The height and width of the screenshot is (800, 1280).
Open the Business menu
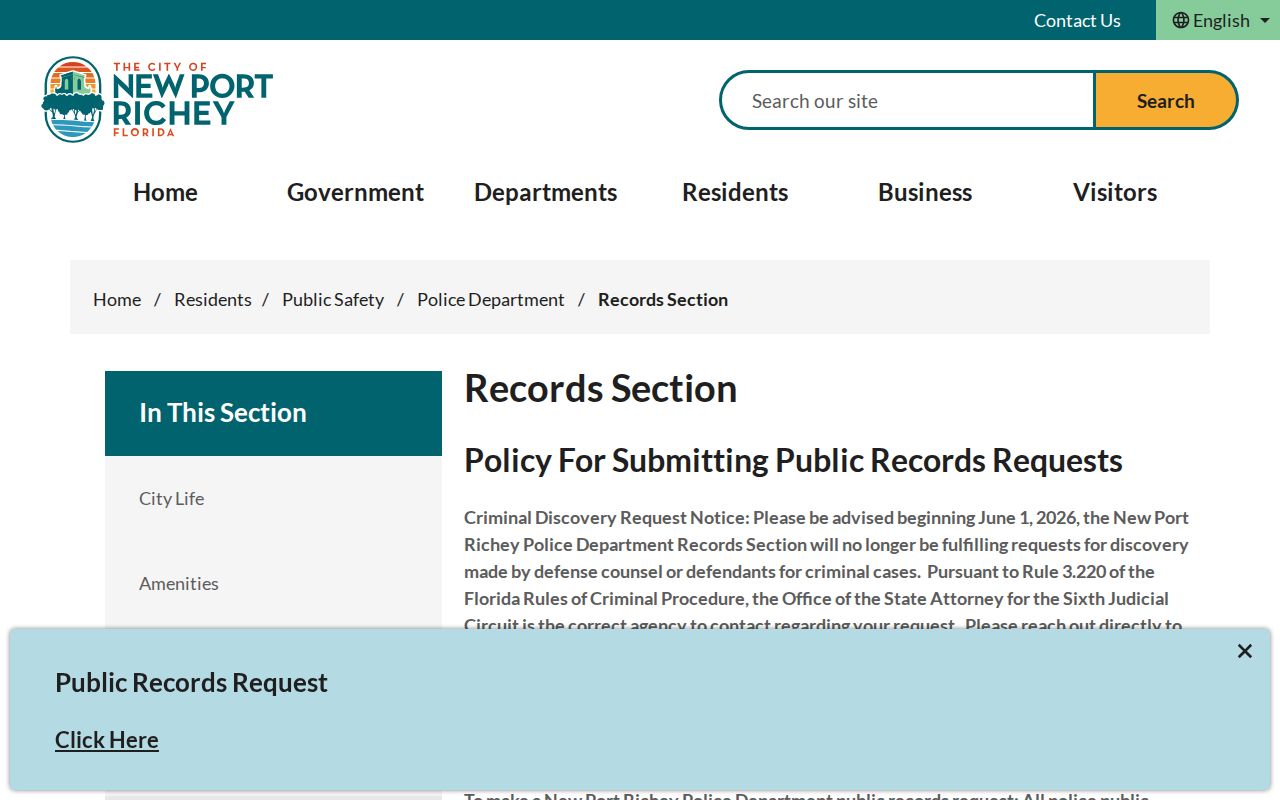click(x=925, y=192)
